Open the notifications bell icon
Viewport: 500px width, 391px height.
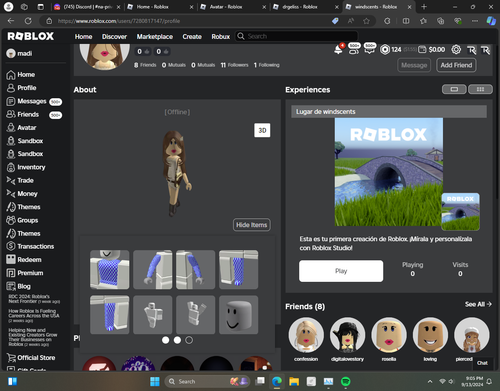coord(338,50)
